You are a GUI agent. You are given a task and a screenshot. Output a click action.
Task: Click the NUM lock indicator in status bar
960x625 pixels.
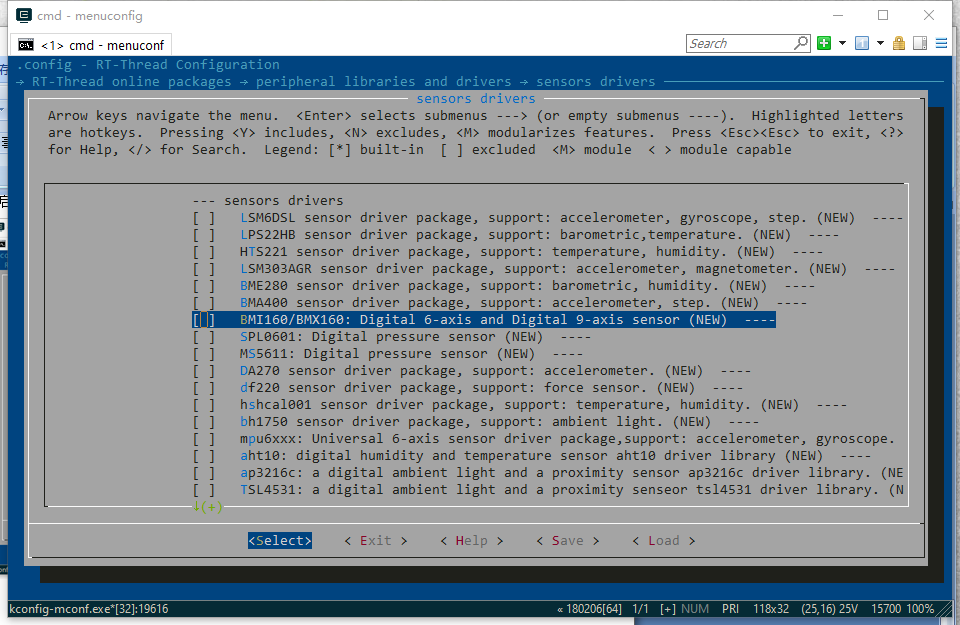point(695,609)
